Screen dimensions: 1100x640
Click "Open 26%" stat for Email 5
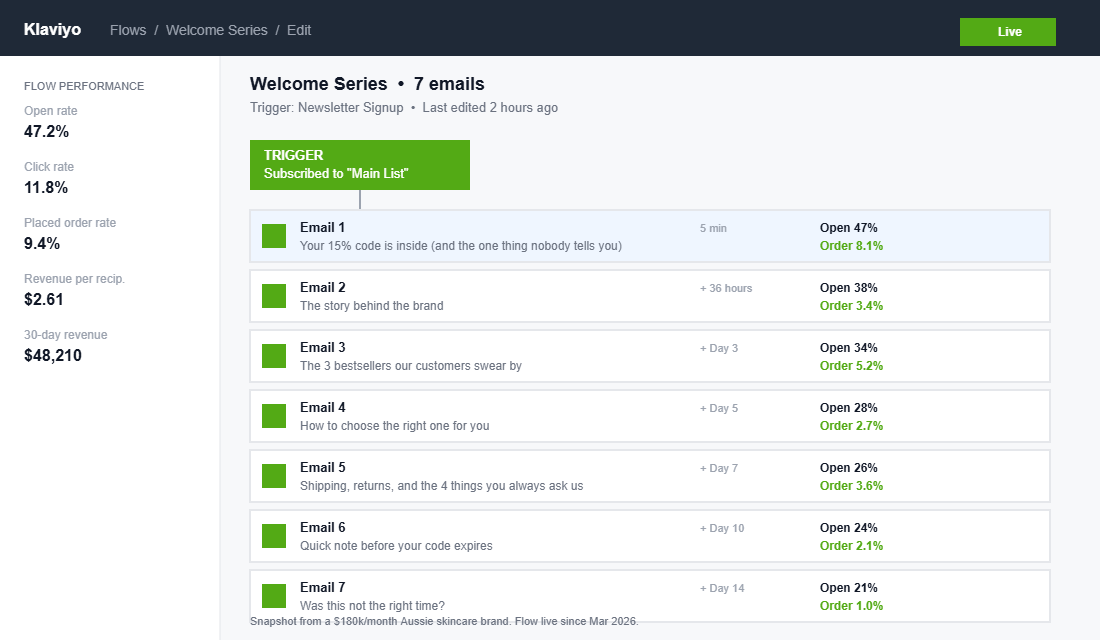coord(849,467)
